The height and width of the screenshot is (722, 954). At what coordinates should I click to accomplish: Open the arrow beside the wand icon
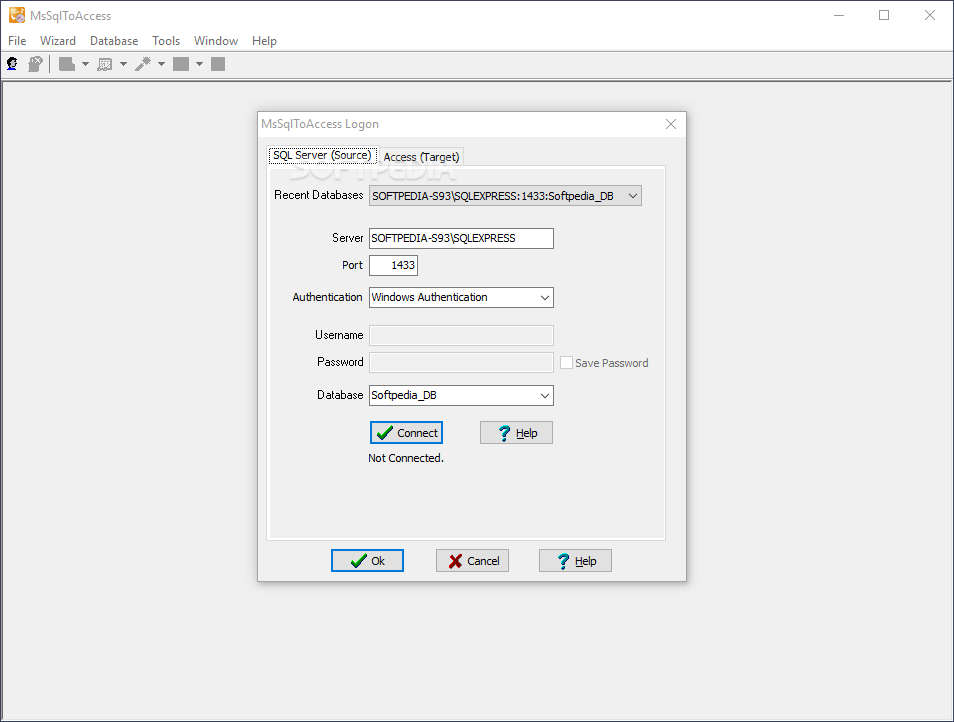pos(161,64)
